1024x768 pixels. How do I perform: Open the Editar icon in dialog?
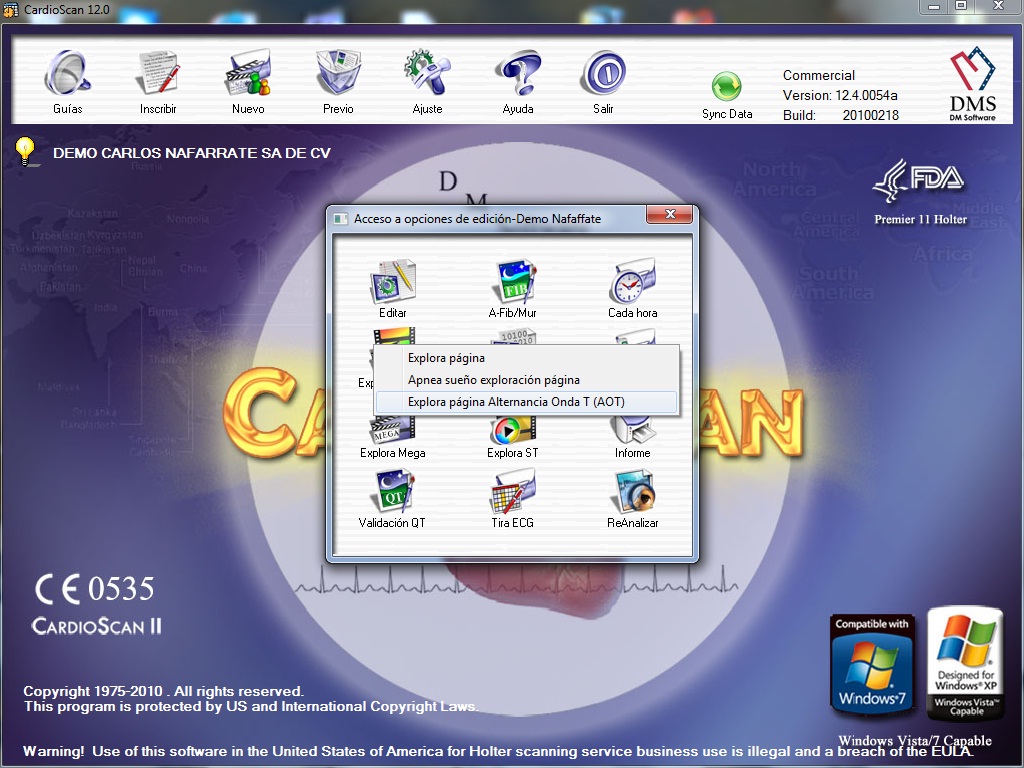tap(392, 281)
